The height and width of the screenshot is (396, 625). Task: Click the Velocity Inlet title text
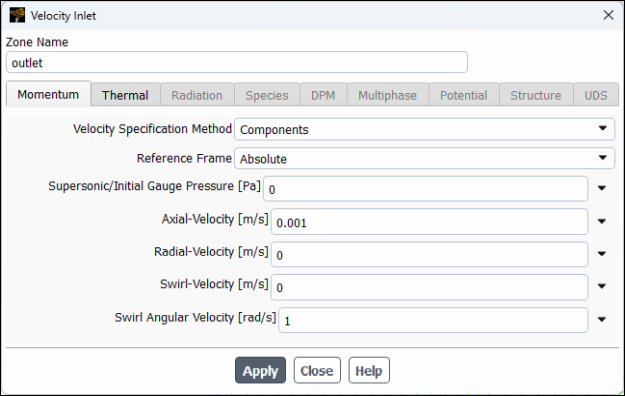(63, 16)
